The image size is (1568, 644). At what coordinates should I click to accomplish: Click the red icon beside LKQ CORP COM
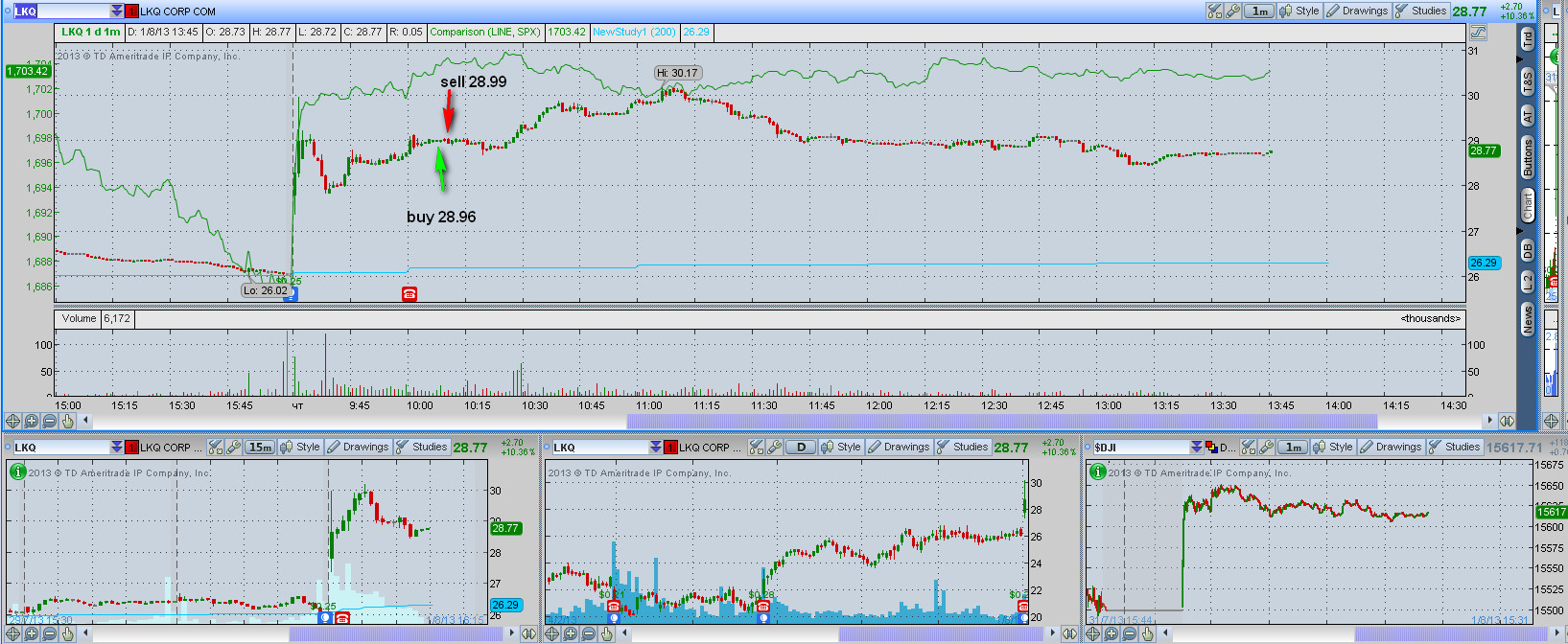[x=131, y=11]
